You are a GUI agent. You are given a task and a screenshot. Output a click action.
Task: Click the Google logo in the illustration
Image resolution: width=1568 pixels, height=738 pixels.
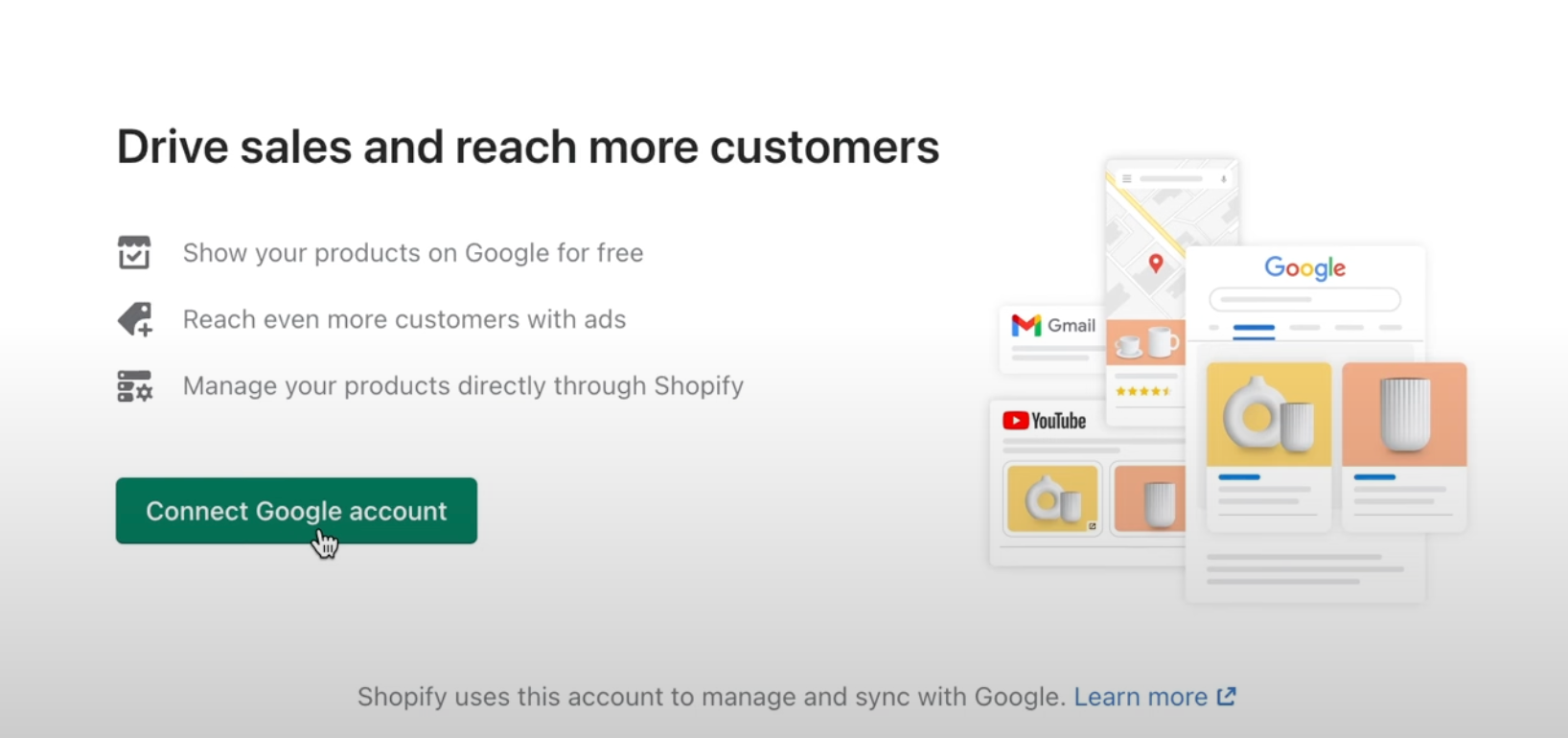(x=1304, y=267)
